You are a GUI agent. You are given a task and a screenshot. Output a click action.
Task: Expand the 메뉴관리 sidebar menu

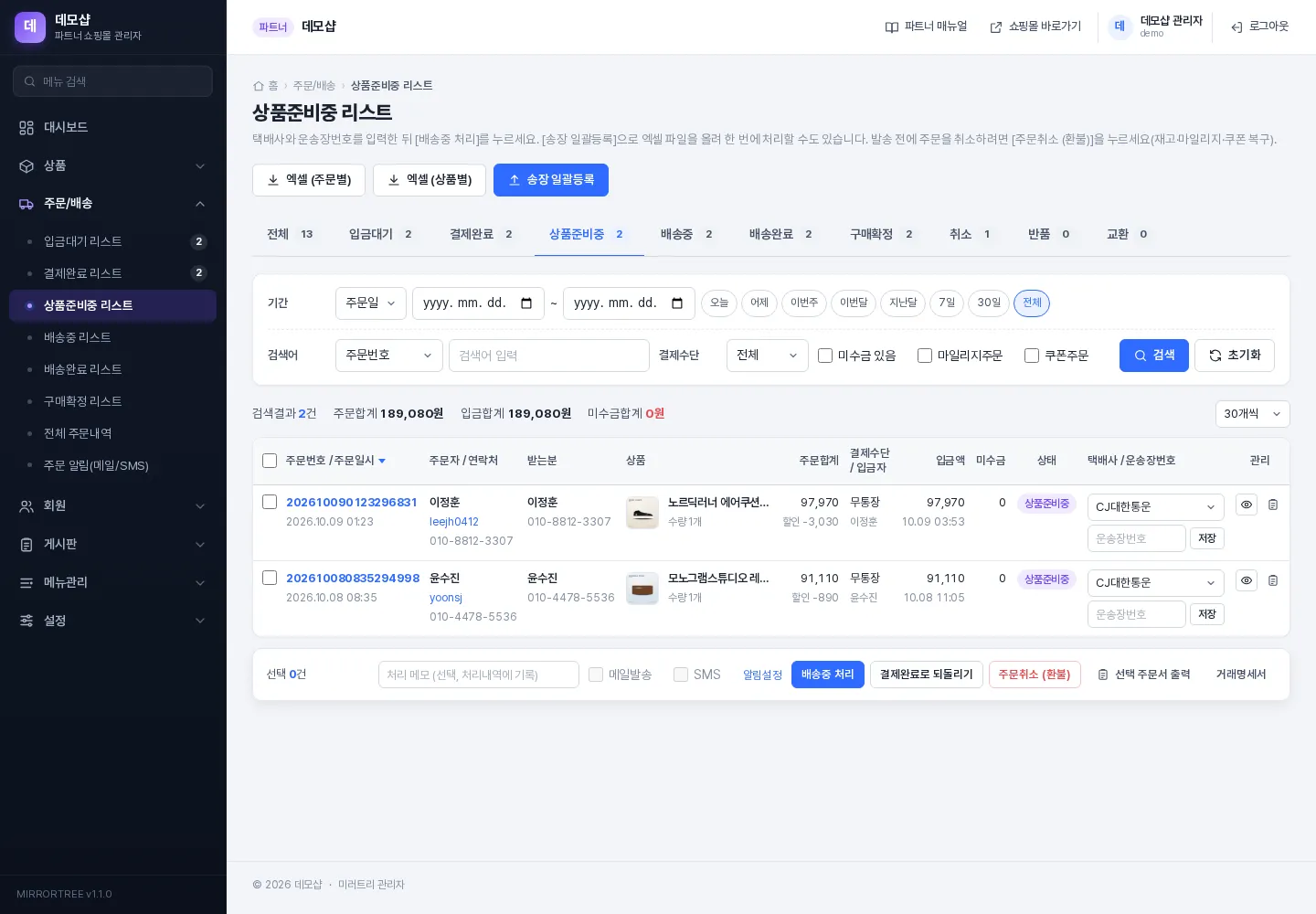point(113,582)
